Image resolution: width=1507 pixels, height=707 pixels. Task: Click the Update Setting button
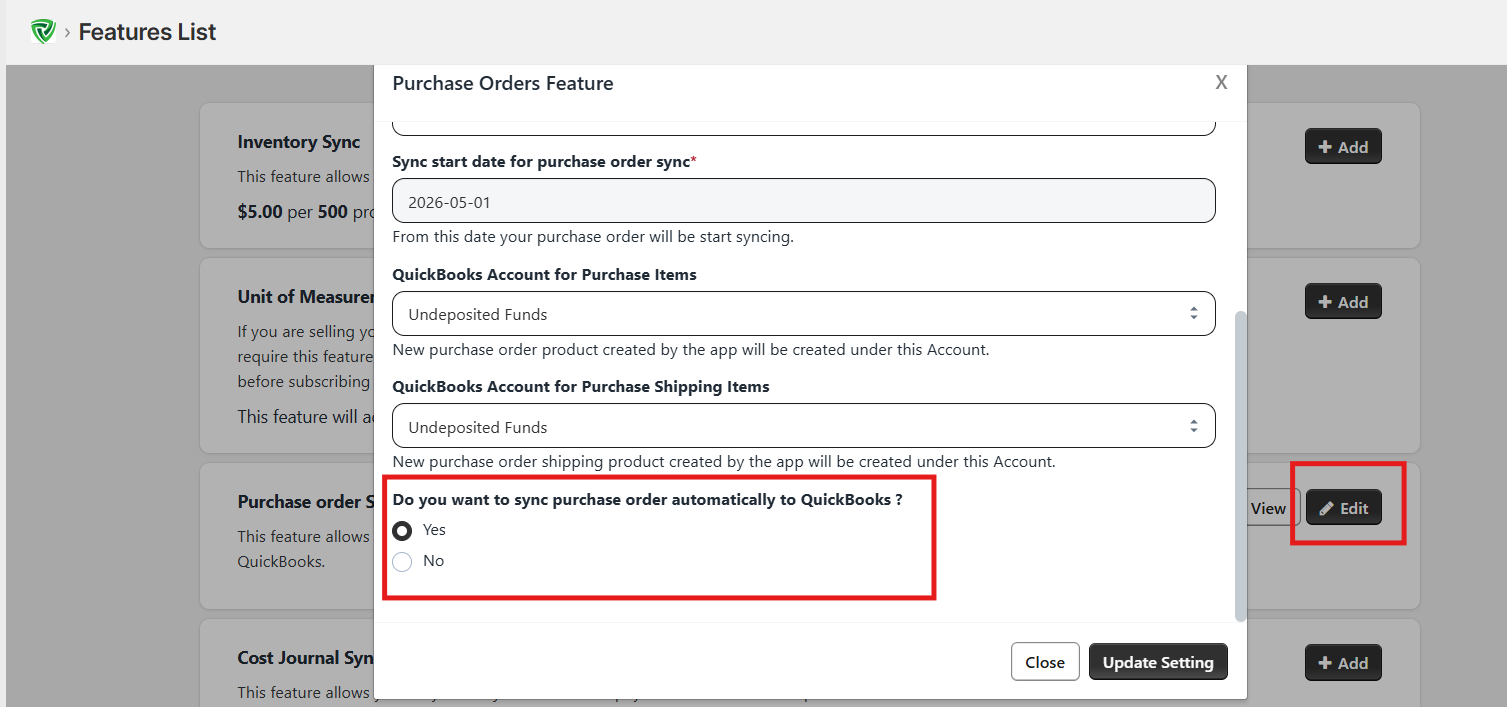coord(1158,662)
